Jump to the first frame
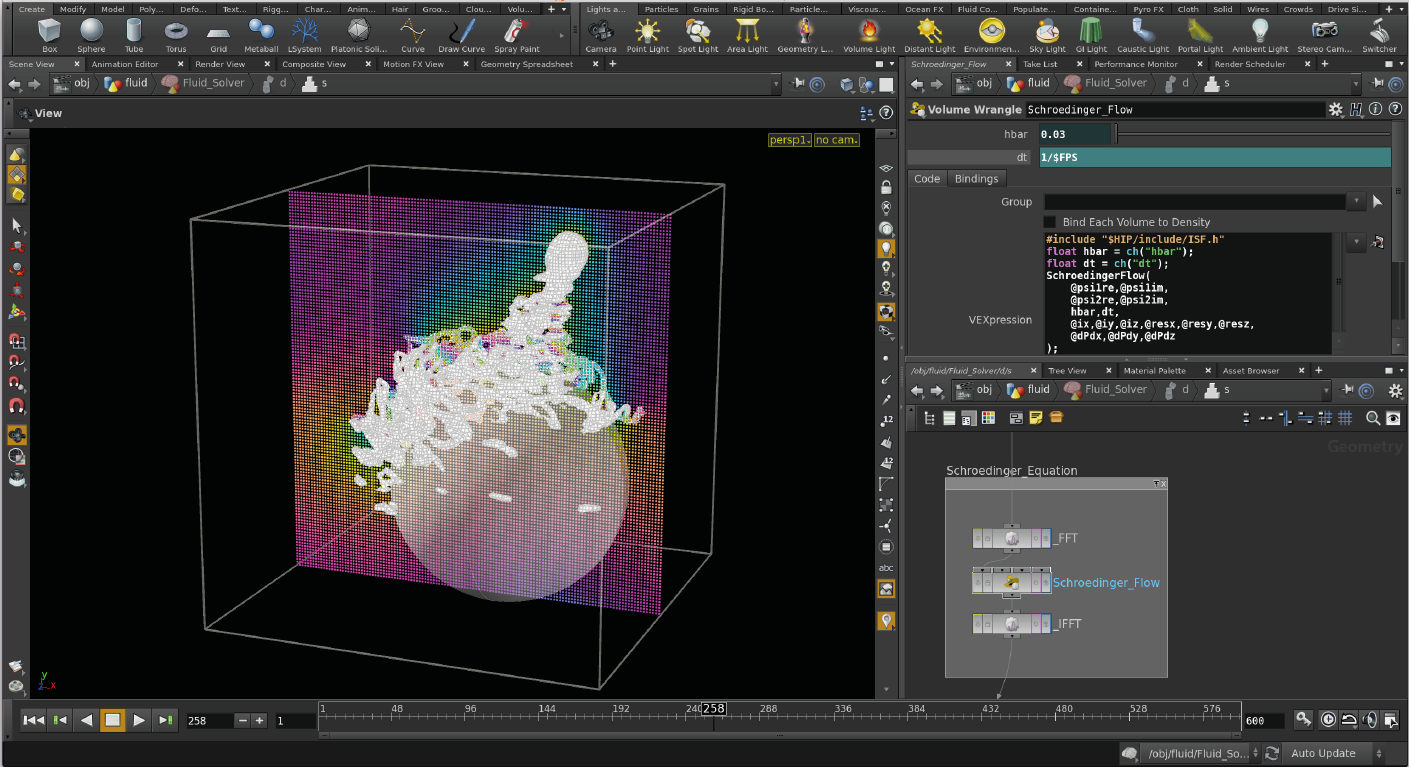1409x767 pixels. tap(33, 720)
